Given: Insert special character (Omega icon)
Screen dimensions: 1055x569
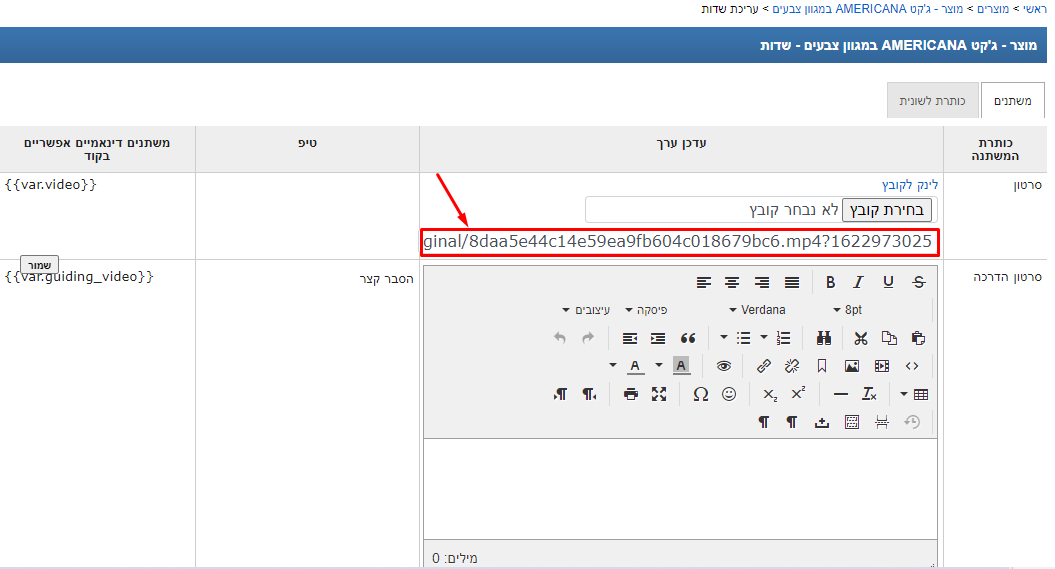Looking at the screenshot, I should [700, 394].
